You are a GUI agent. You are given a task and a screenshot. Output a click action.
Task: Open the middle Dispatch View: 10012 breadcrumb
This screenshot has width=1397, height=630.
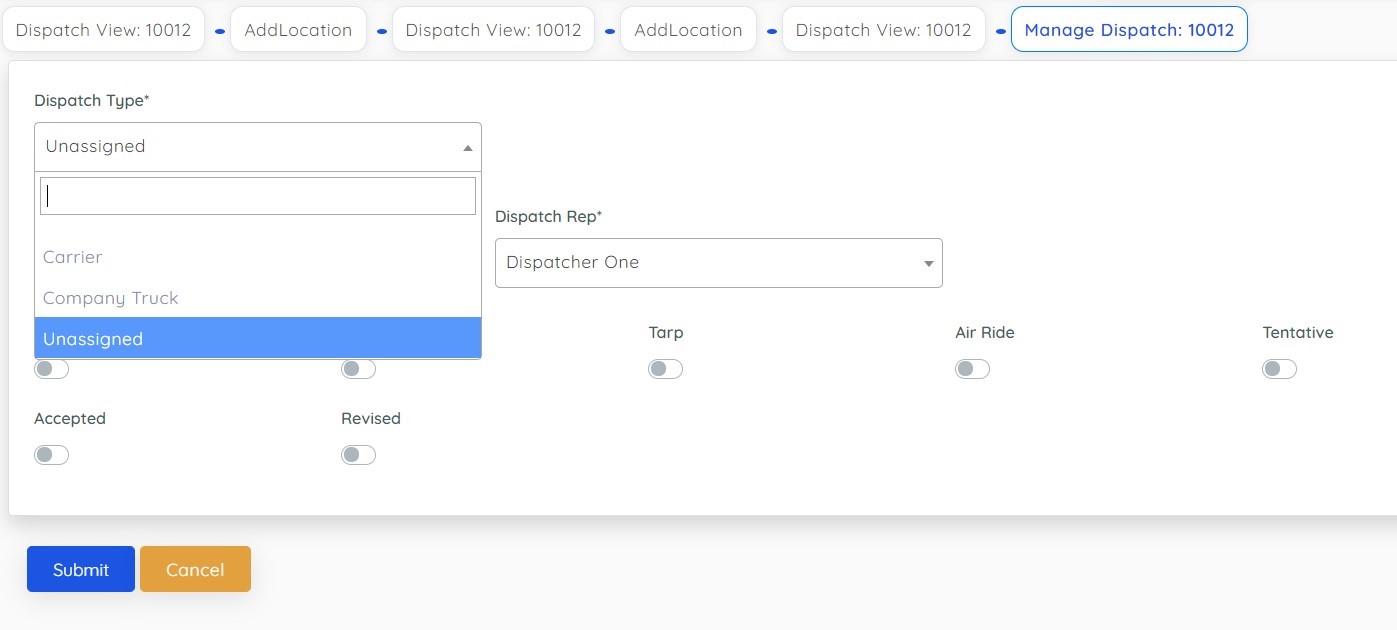(494, 30)
